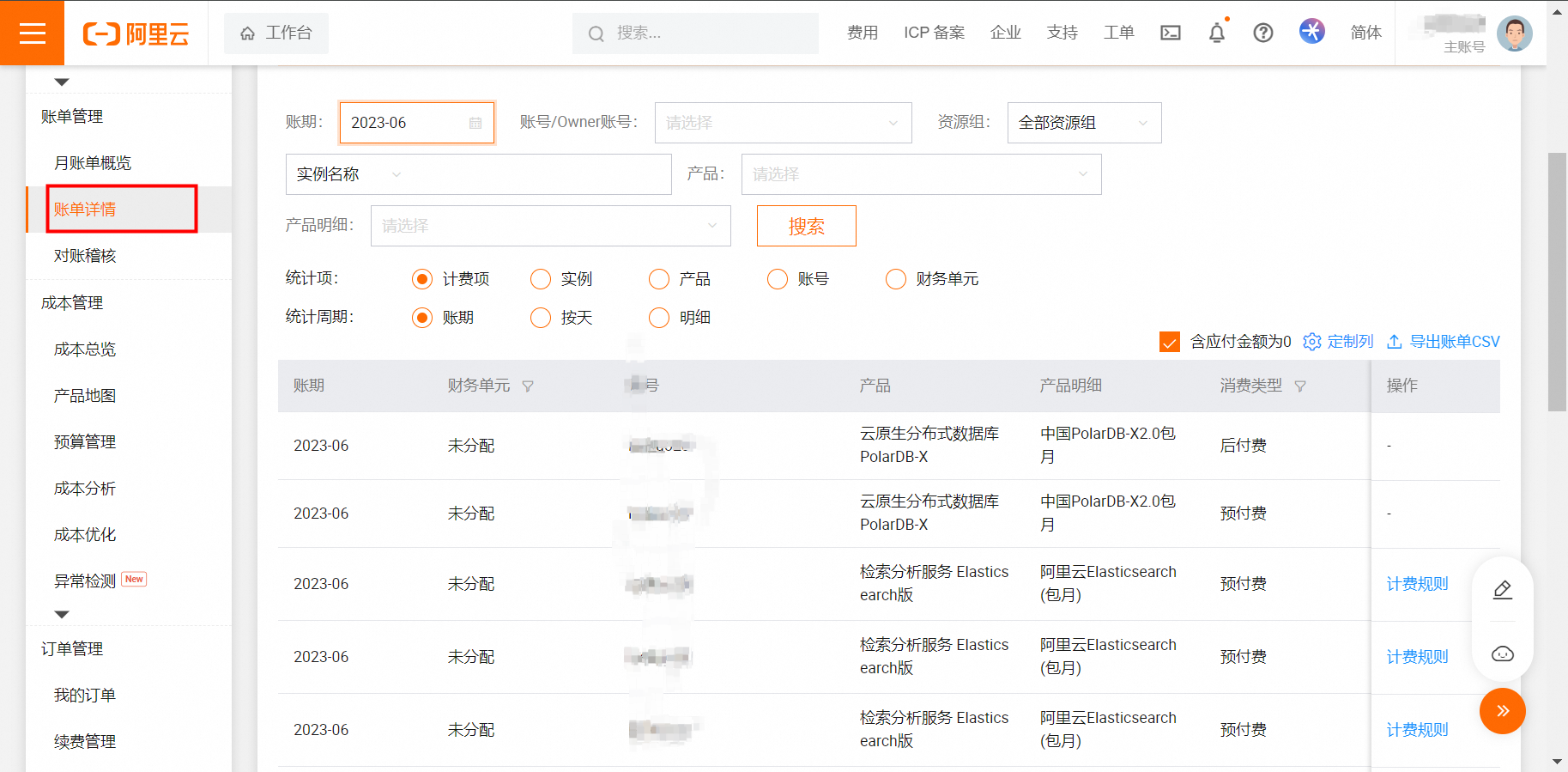Open the notifications bell

click(x=1216, y=33)
